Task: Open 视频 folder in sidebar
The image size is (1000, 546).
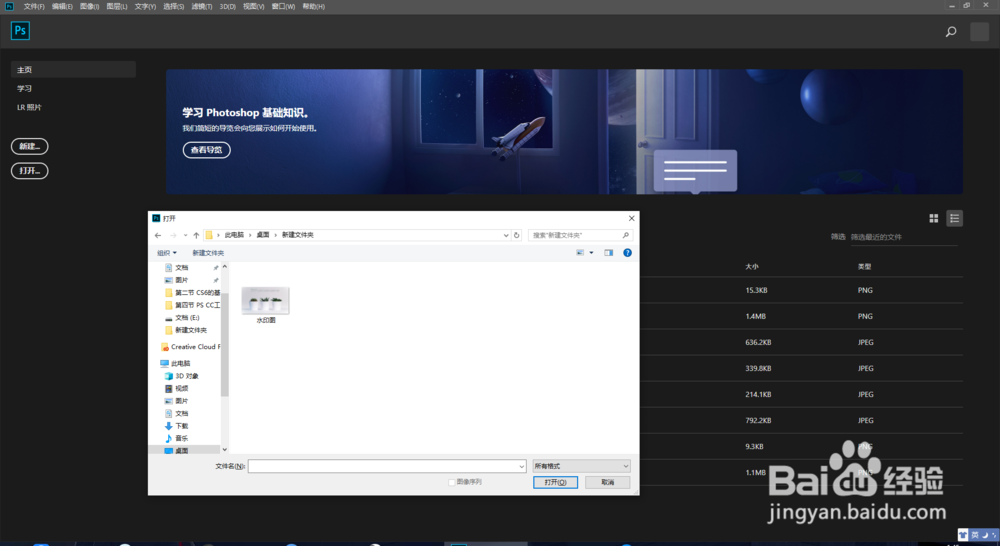Action: point(177,388)
